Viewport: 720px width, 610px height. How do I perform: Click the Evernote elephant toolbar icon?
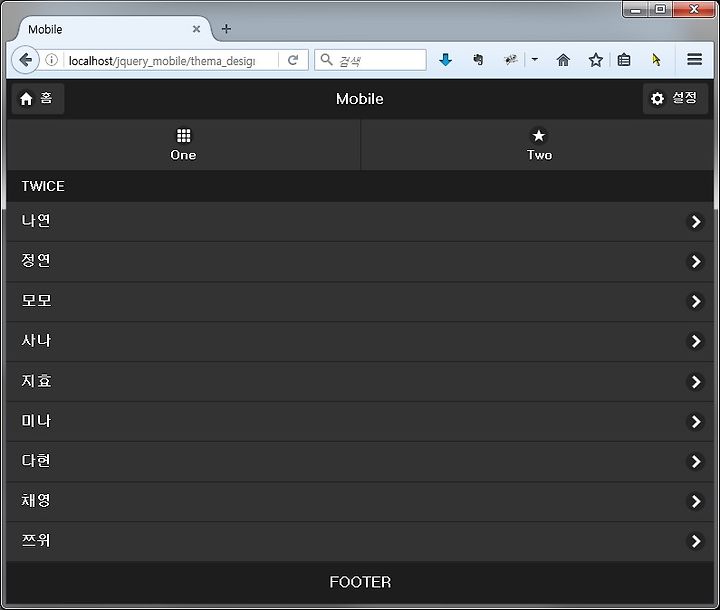point(478,60)
